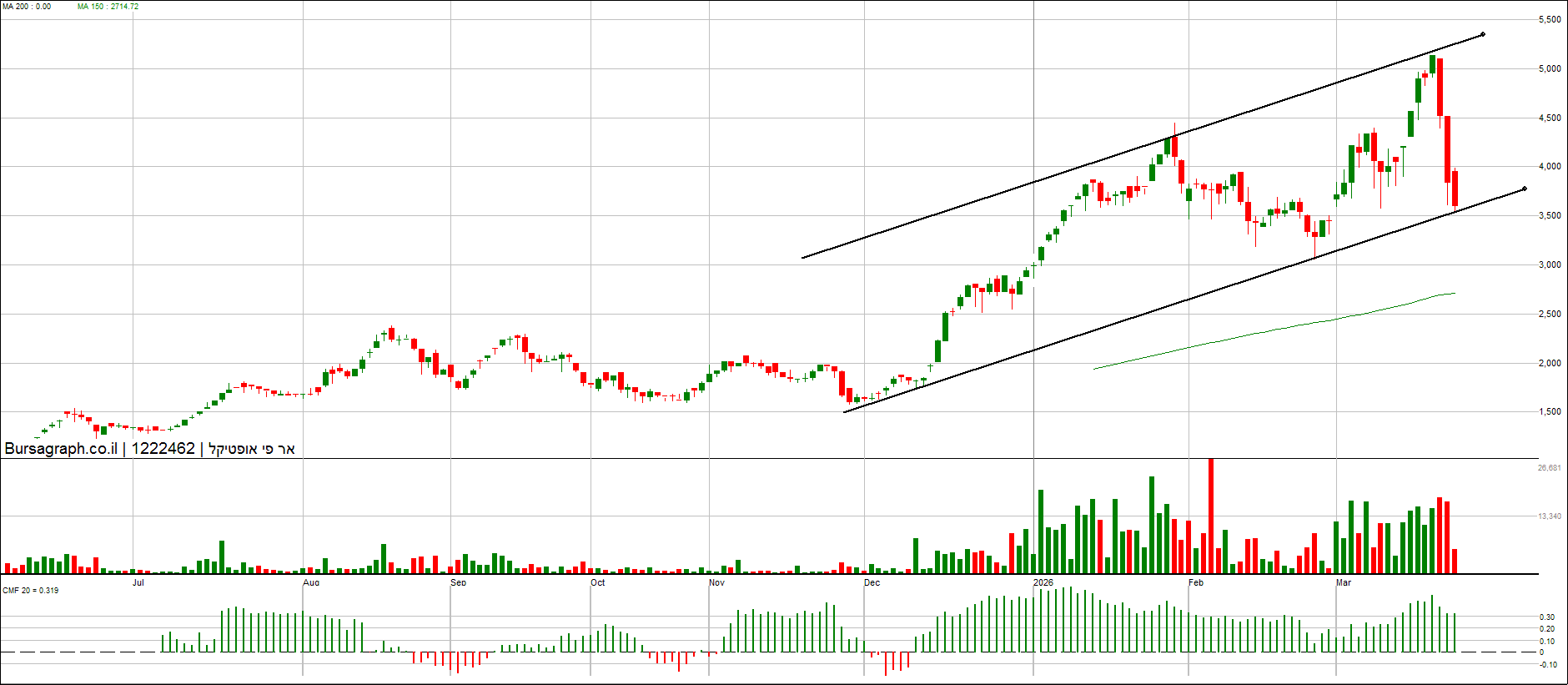Click the CMF 20 = 0.319 indicator label
This screenshot has height=685, width=1568.
31,591
